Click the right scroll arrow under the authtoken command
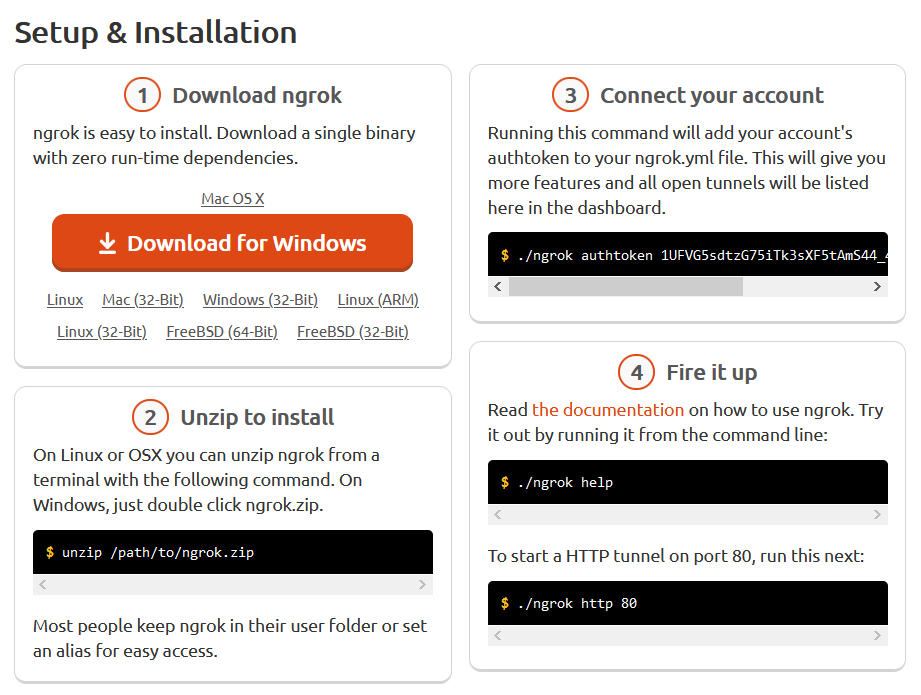921x695 pixels. [879, 286]
